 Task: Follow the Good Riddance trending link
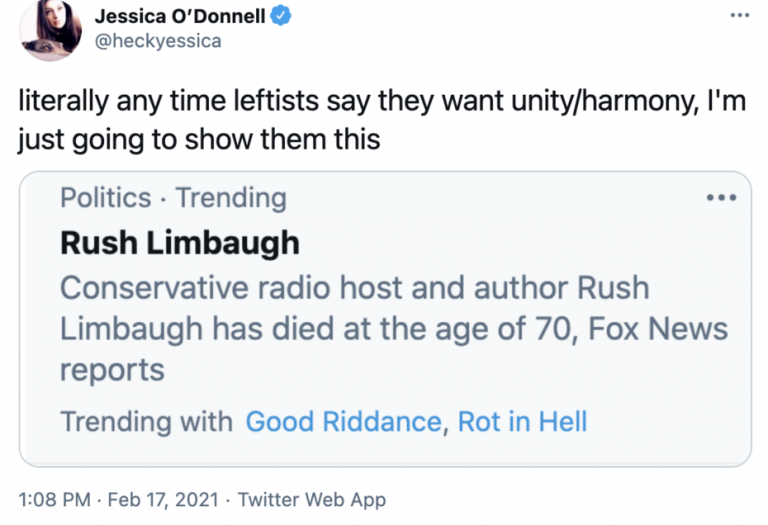tap(343, 422)
